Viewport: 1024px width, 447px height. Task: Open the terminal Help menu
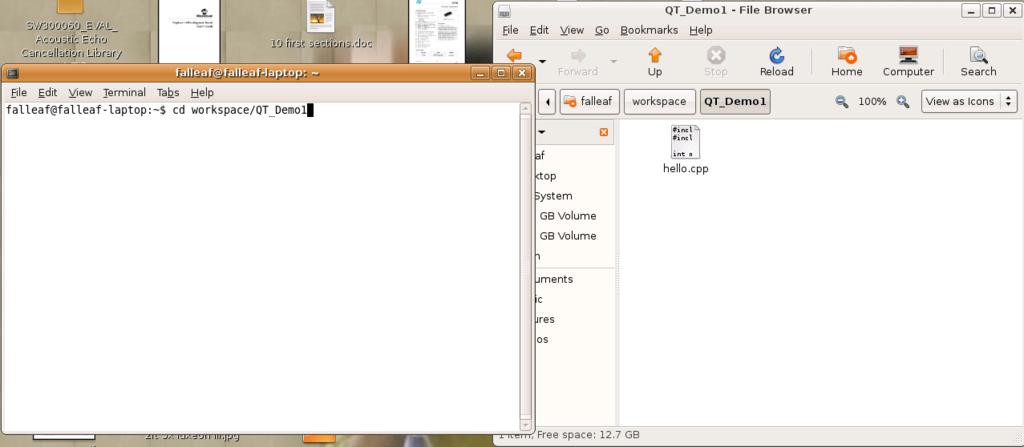point(202,92)
